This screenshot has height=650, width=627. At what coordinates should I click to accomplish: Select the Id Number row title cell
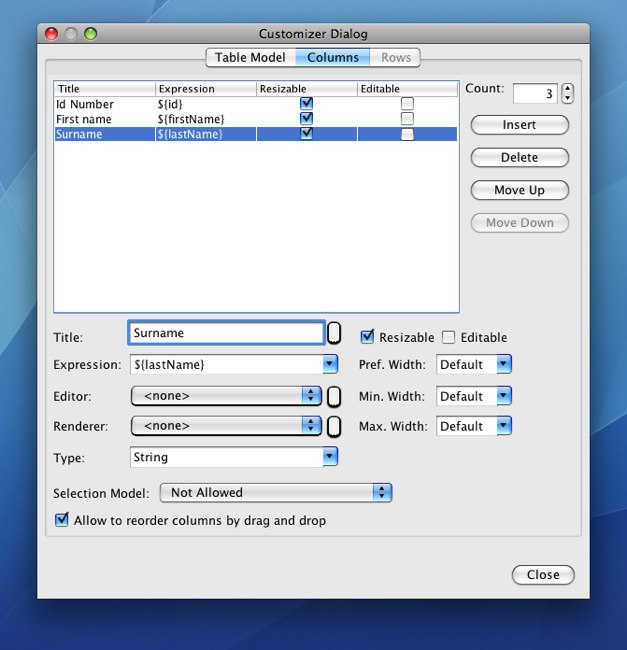click(104, 104)
